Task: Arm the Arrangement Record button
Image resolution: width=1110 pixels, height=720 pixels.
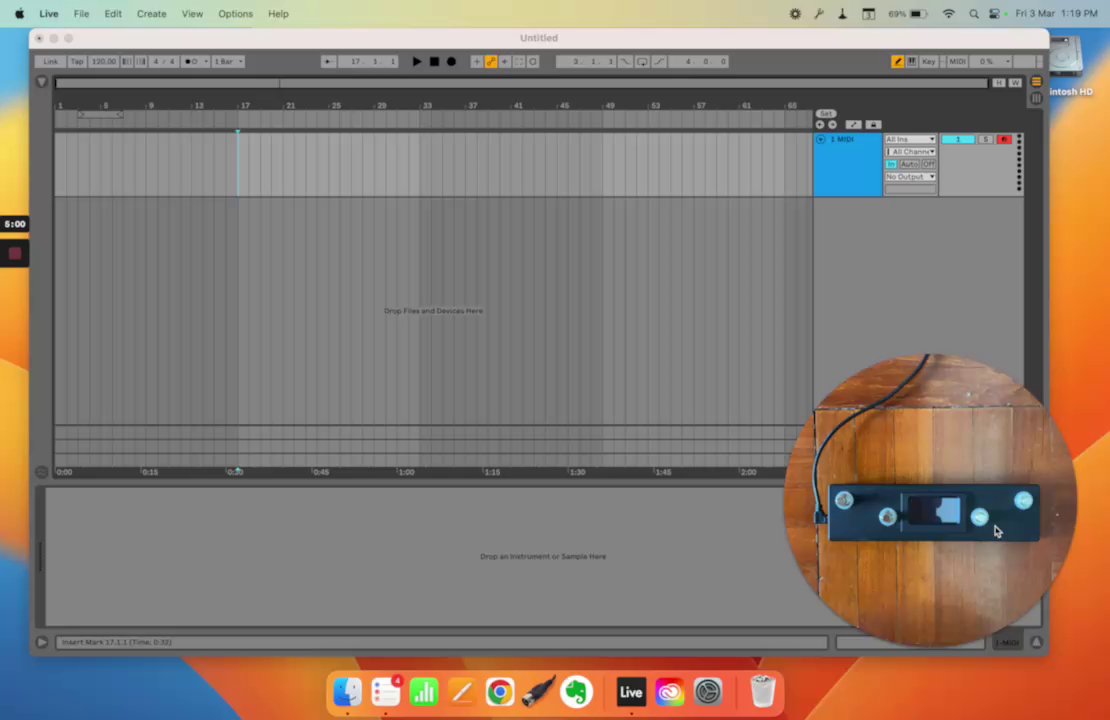Action: pyautogui.click(x=451, y=62)
